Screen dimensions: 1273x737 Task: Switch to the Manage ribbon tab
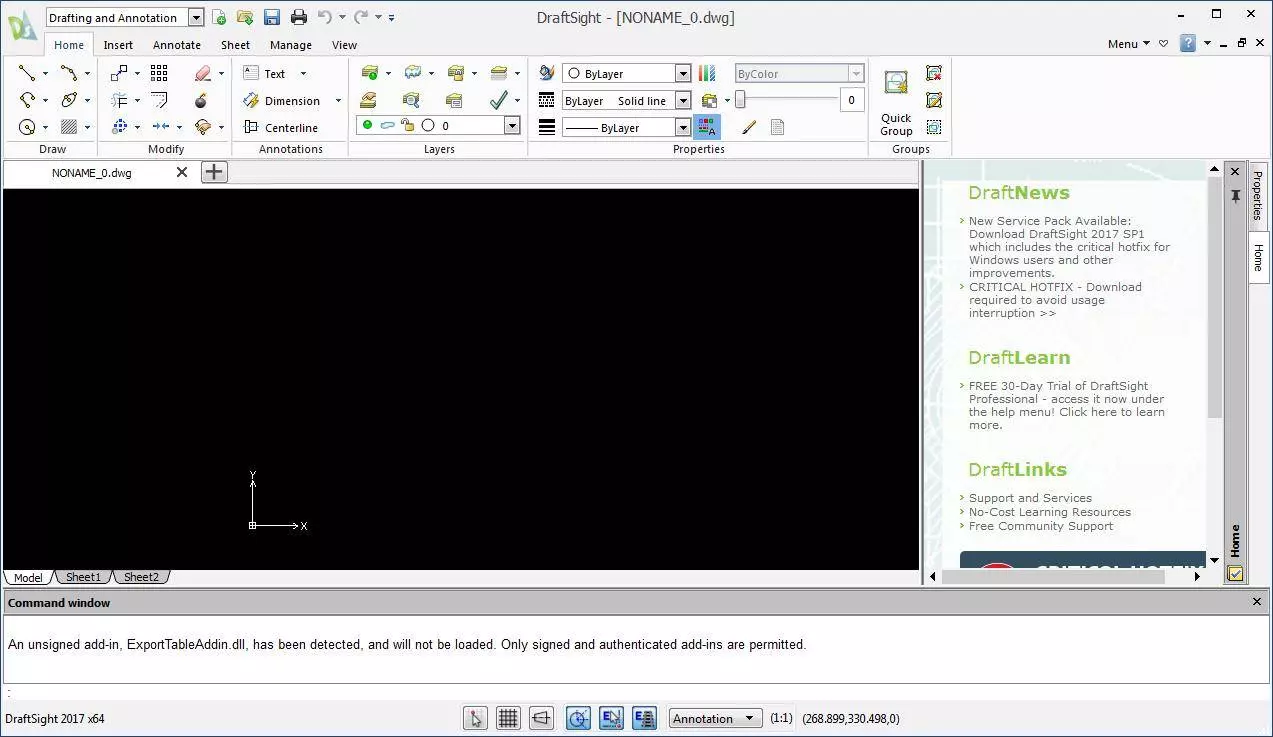click(291, 45)
